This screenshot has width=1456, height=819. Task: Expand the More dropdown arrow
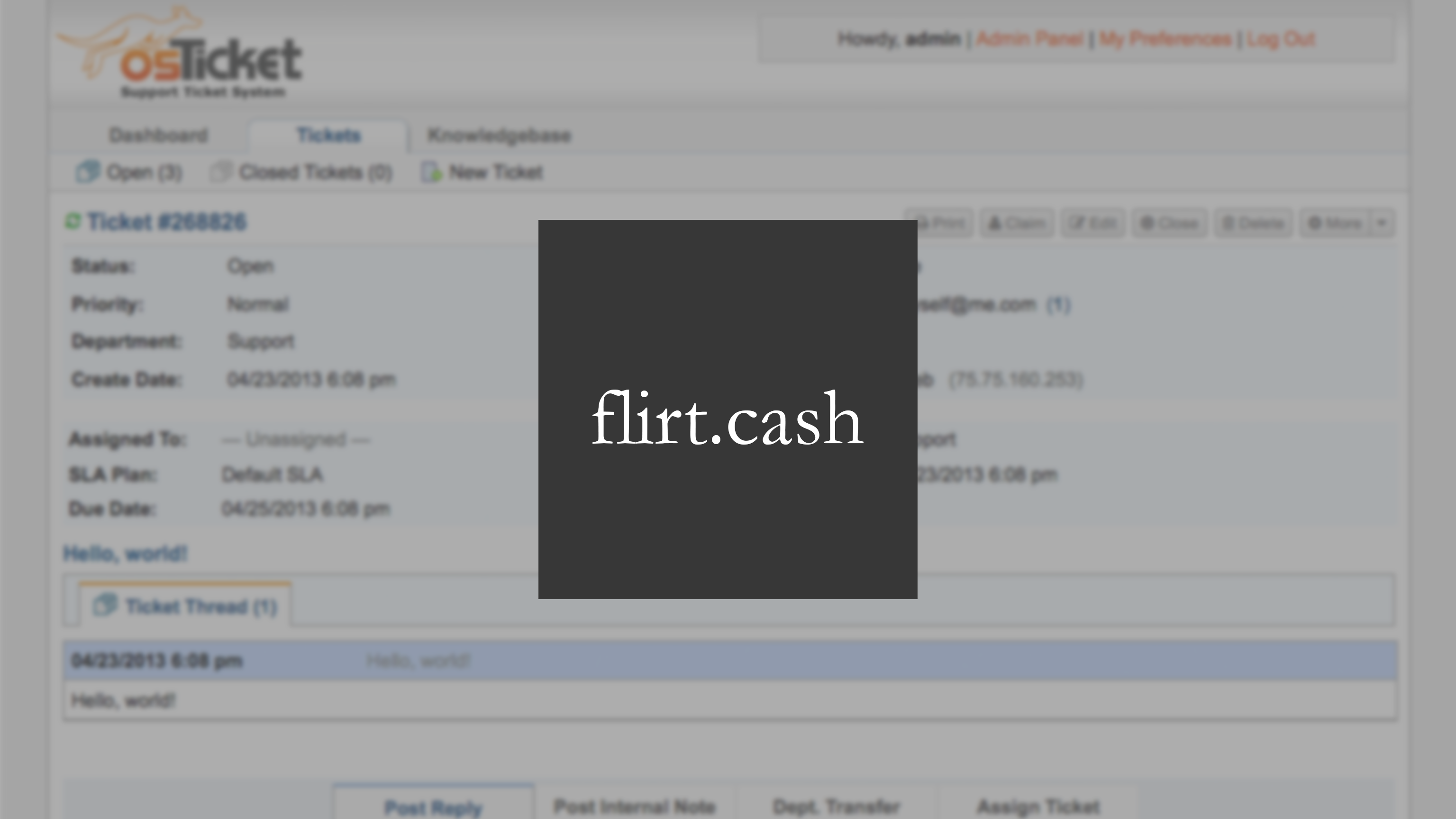1382,223
